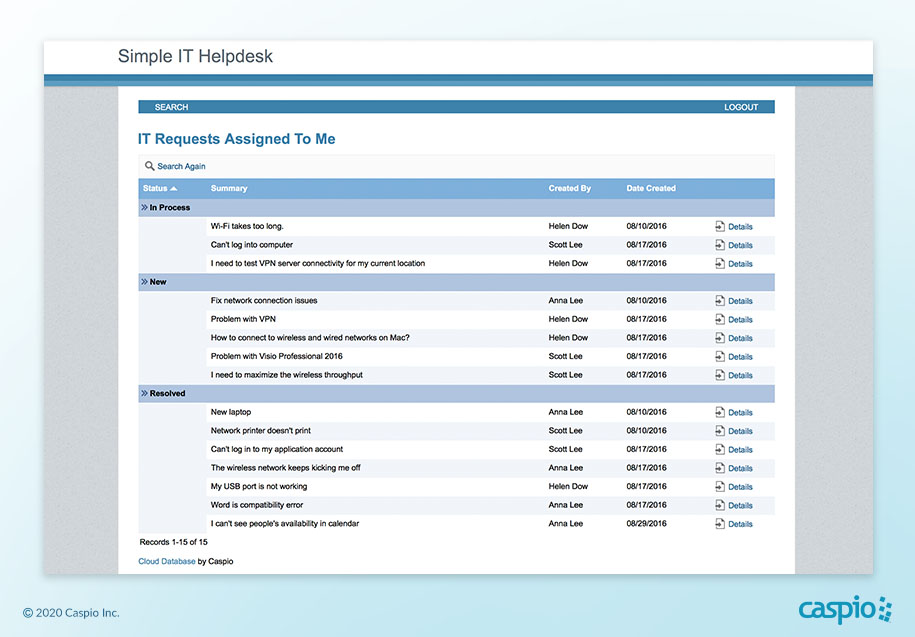
Task: Click details icon for Problem with VPN row
Action: 719,319
